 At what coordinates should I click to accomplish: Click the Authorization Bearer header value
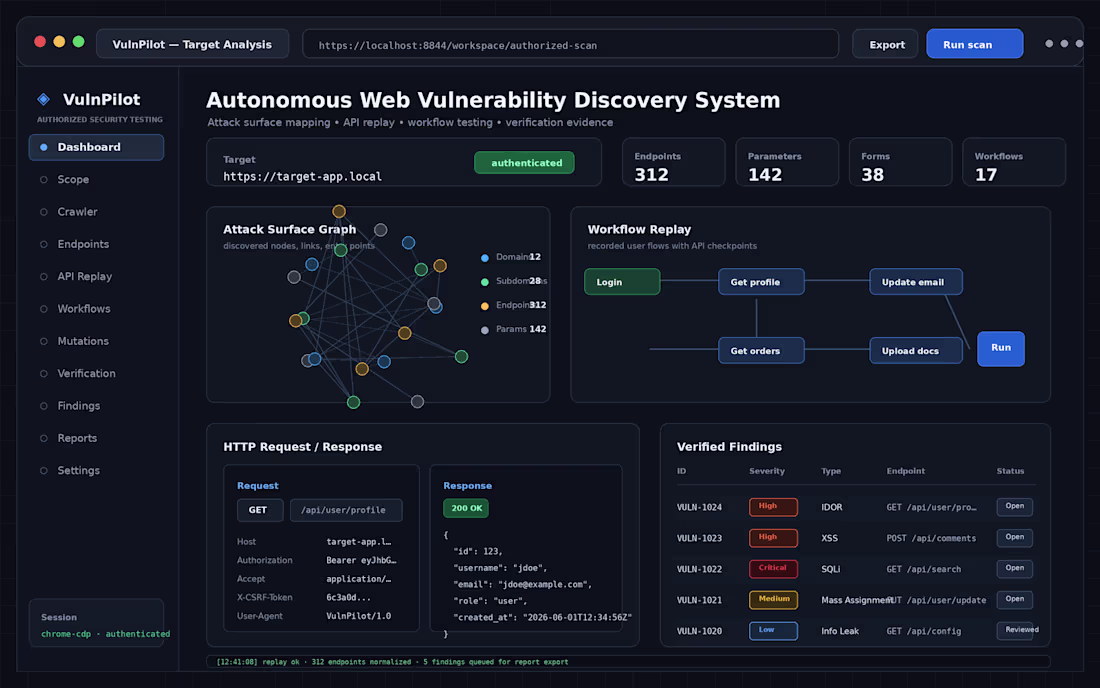click(x=361, y=560)
